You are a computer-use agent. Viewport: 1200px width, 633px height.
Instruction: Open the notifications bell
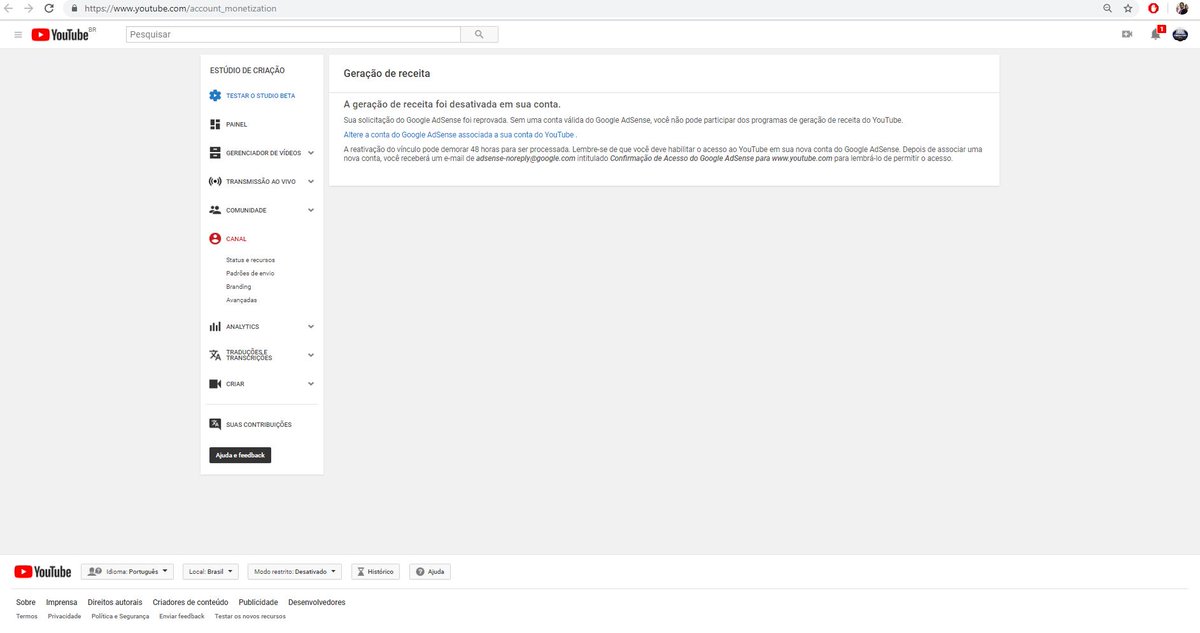point(1156,34)
